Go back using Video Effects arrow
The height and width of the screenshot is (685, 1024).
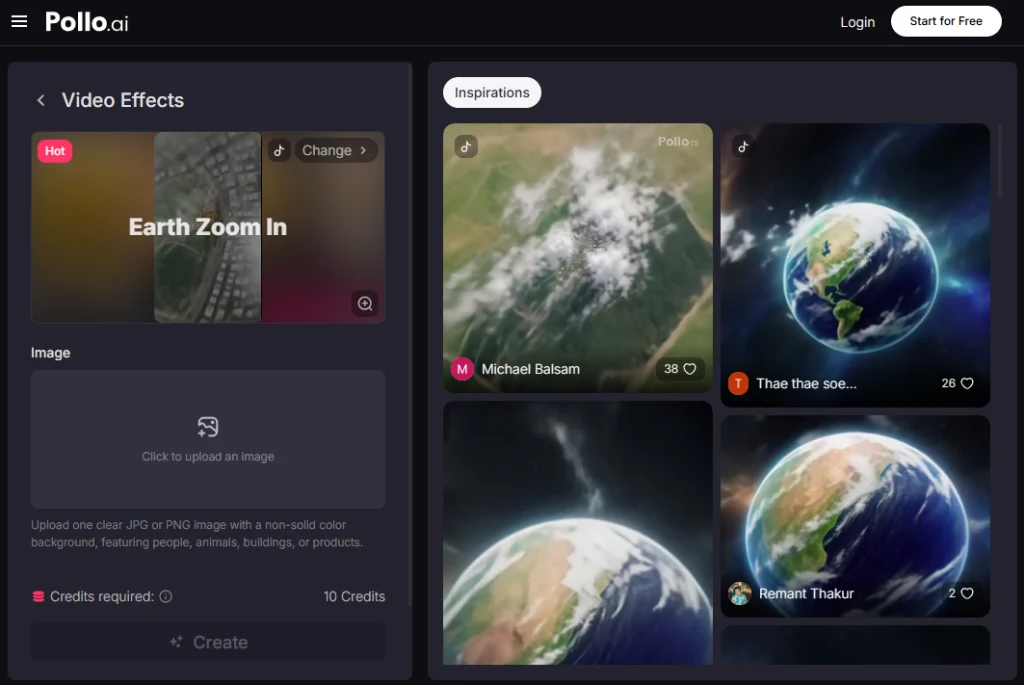[x=41, y=100]
